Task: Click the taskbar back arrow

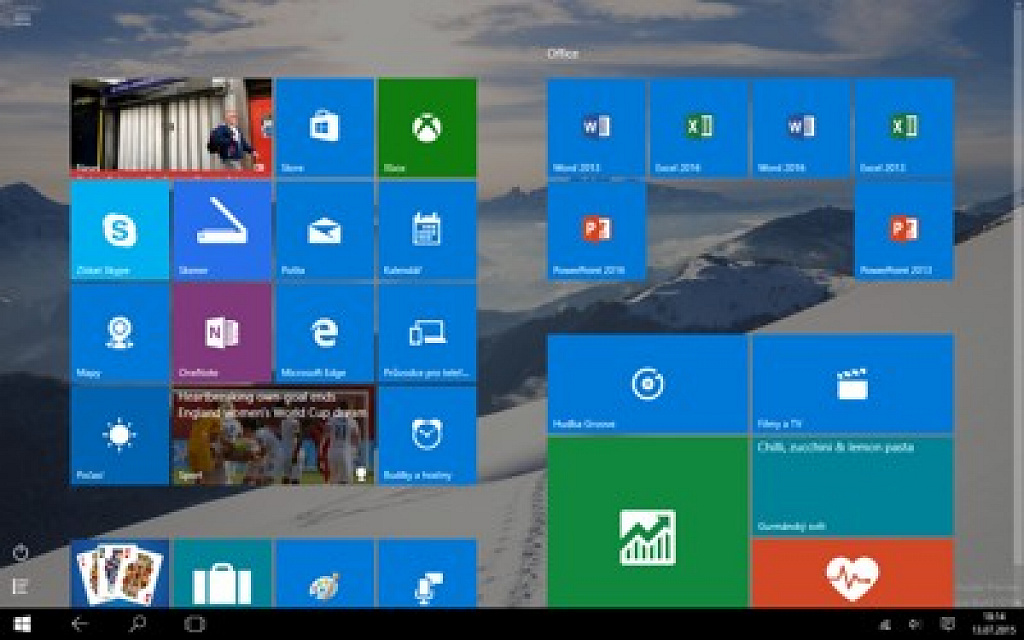Action: pos(80,624)
